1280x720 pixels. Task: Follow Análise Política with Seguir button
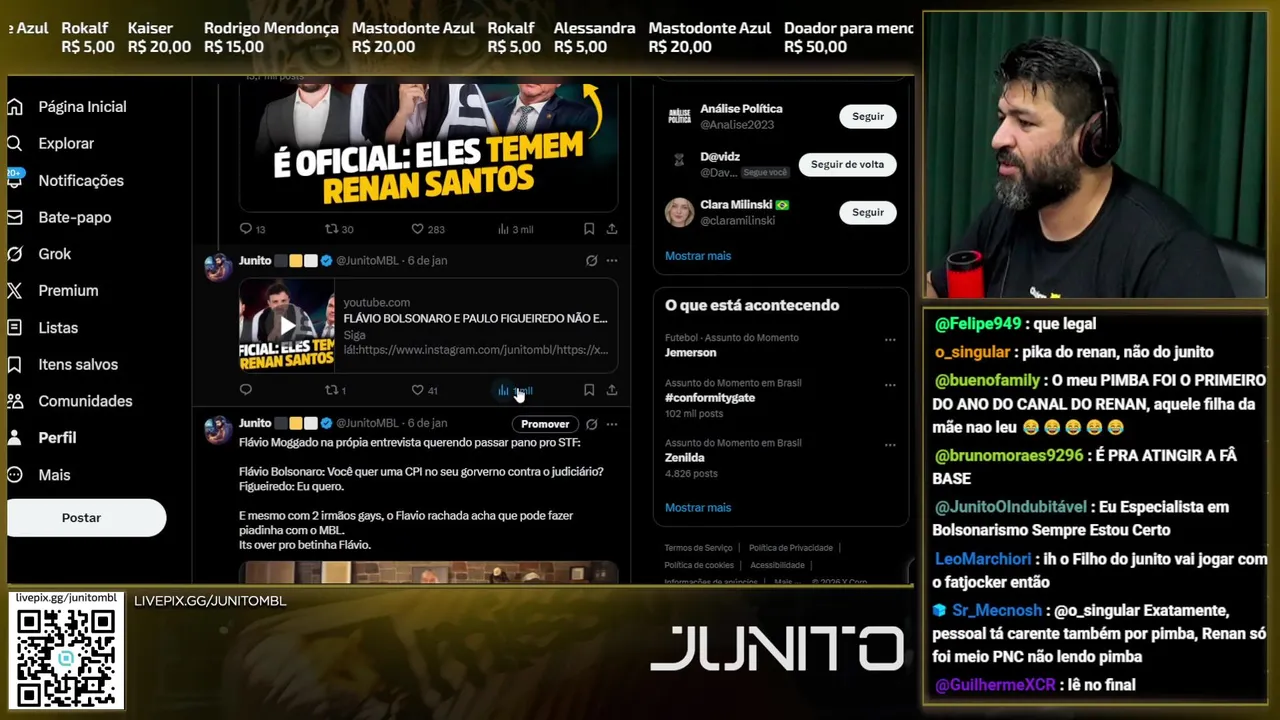pos(868,117)
